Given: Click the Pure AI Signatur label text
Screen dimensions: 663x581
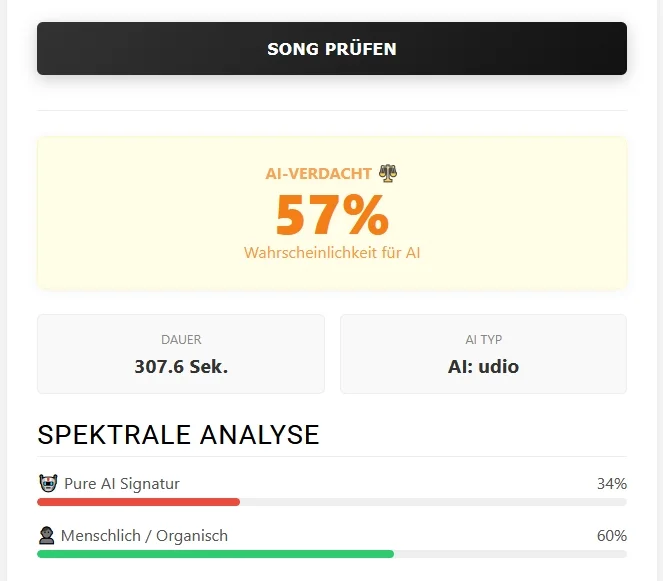Looking at the screenshot, I should pyautogui.click(x=122, y=484).
